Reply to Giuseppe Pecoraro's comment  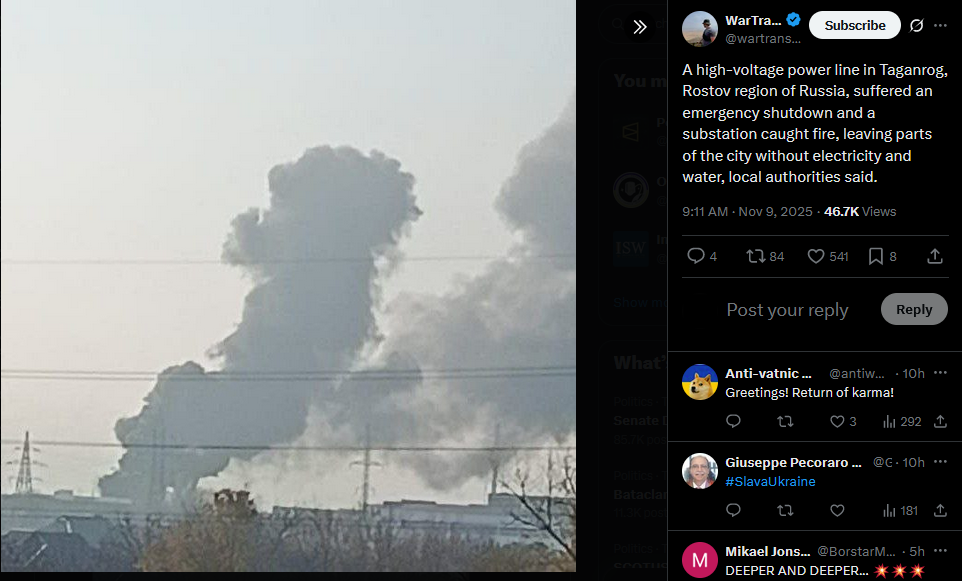tap(733, 510)
